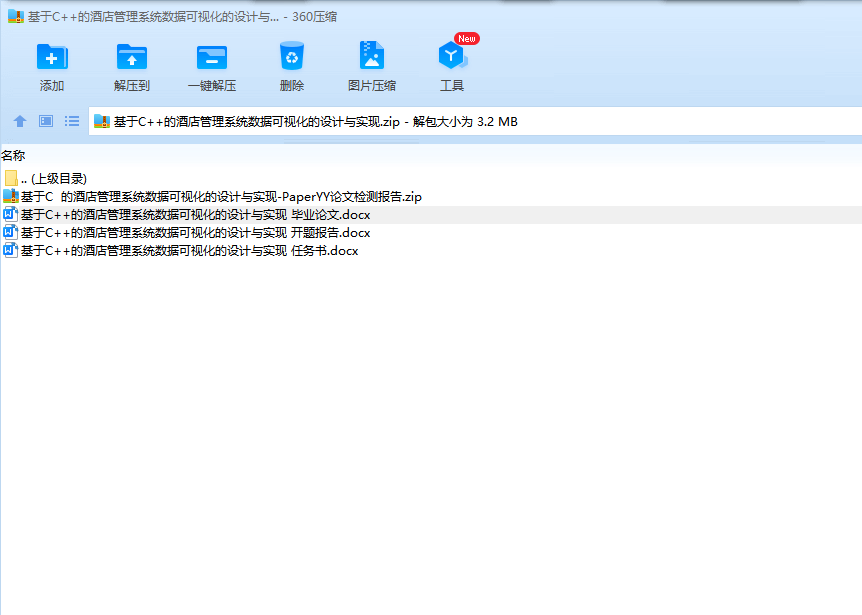Select the 开题报告.docx file name
The width and height of the screenshot is (862, 615).
(x=195, y=232)
